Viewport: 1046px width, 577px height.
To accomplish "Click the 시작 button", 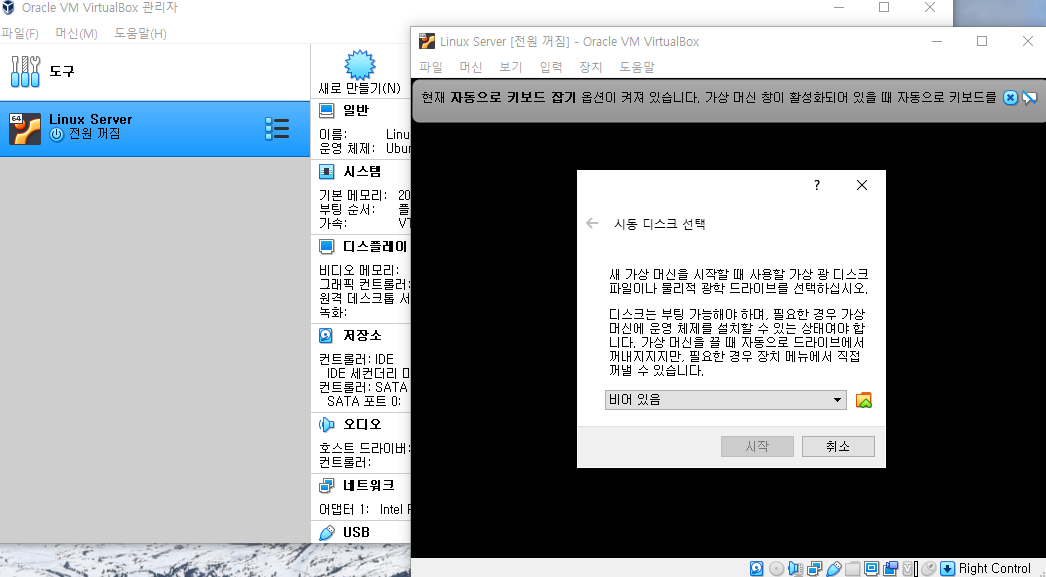I will (x=757, y=446).
